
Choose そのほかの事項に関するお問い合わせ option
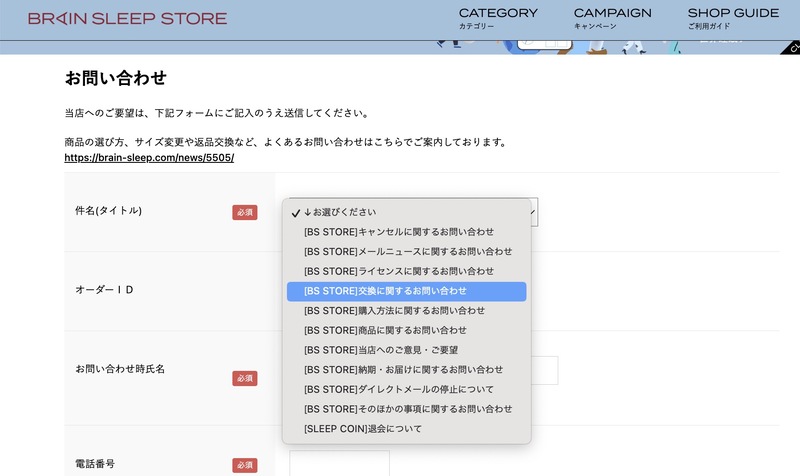pyautogui.click(x=407, y=409)
